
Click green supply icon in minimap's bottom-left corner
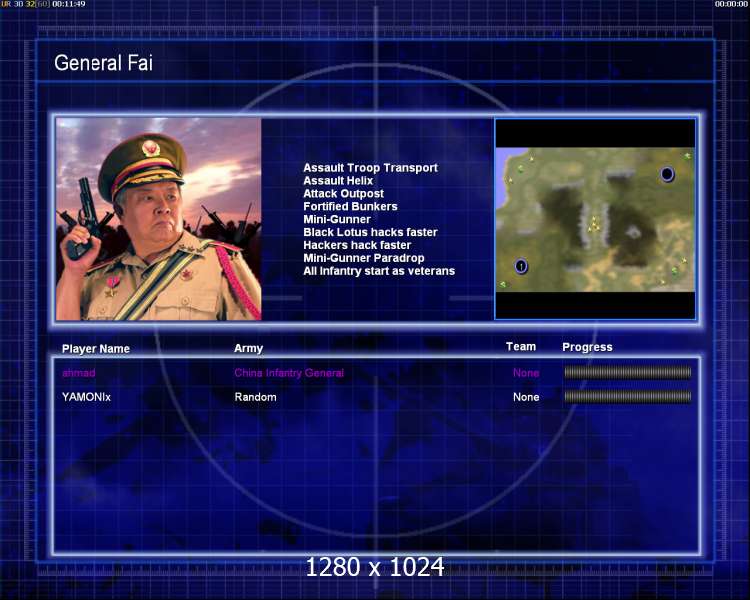point(503,285)
